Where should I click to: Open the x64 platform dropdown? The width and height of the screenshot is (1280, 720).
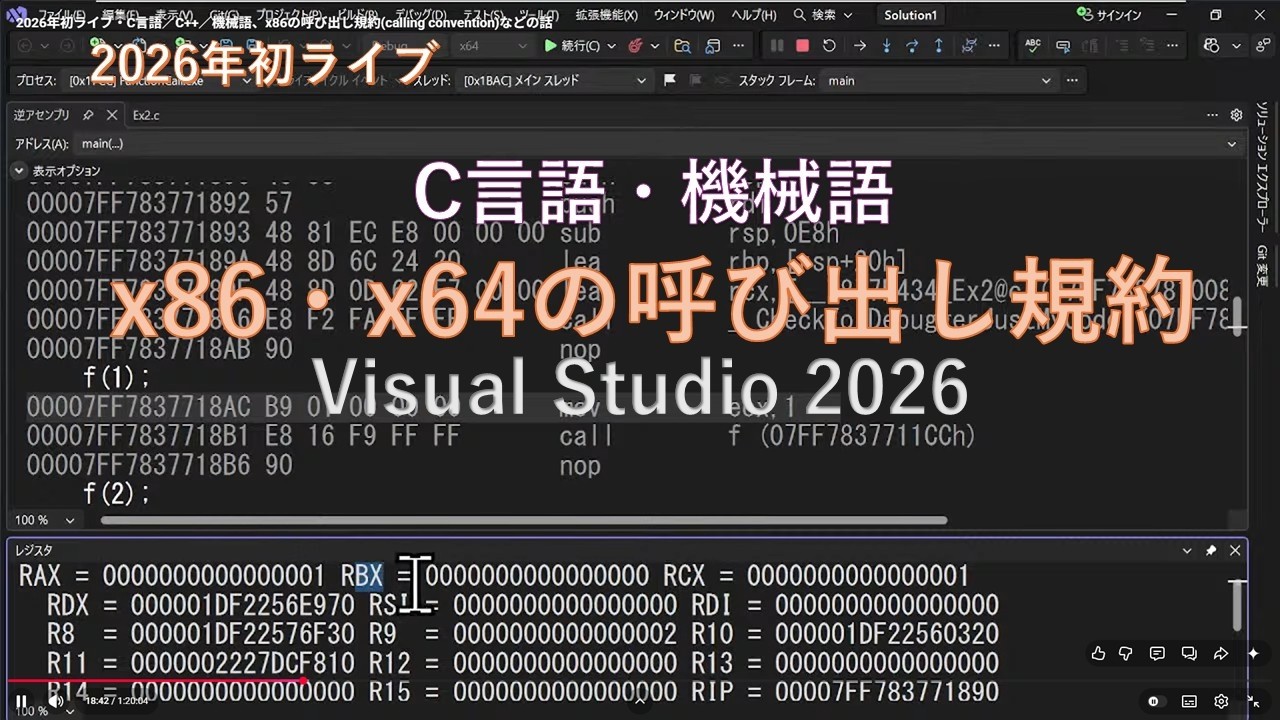click(491, 46)
